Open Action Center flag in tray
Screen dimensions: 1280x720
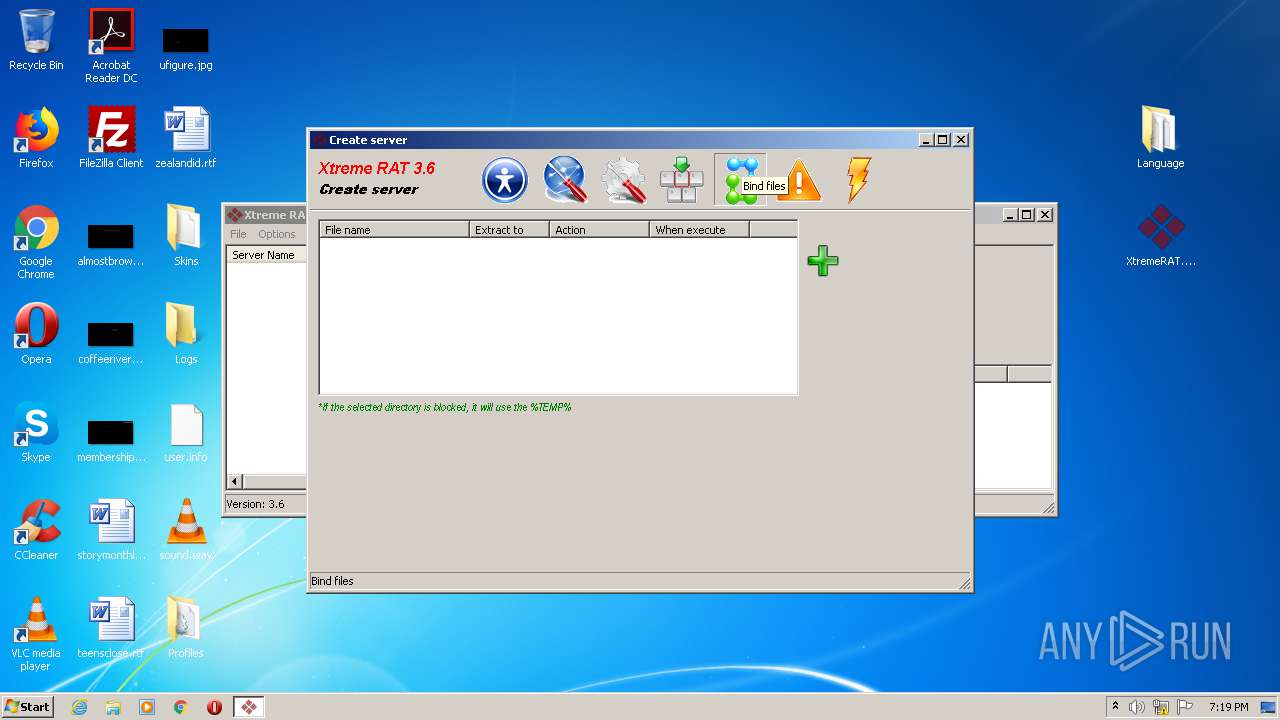click(x=1185, y=707)
